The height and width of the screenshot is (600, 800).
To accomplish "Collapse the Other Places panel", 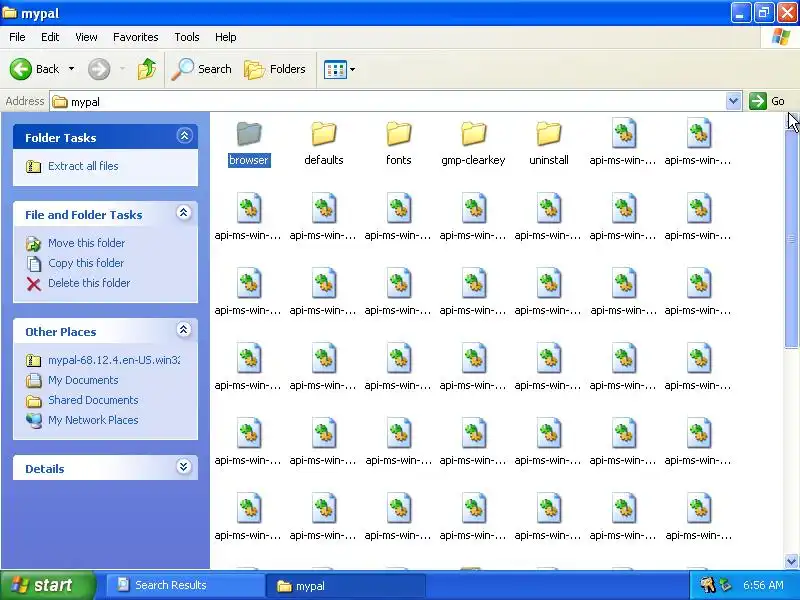I will (x=184, y=330).
